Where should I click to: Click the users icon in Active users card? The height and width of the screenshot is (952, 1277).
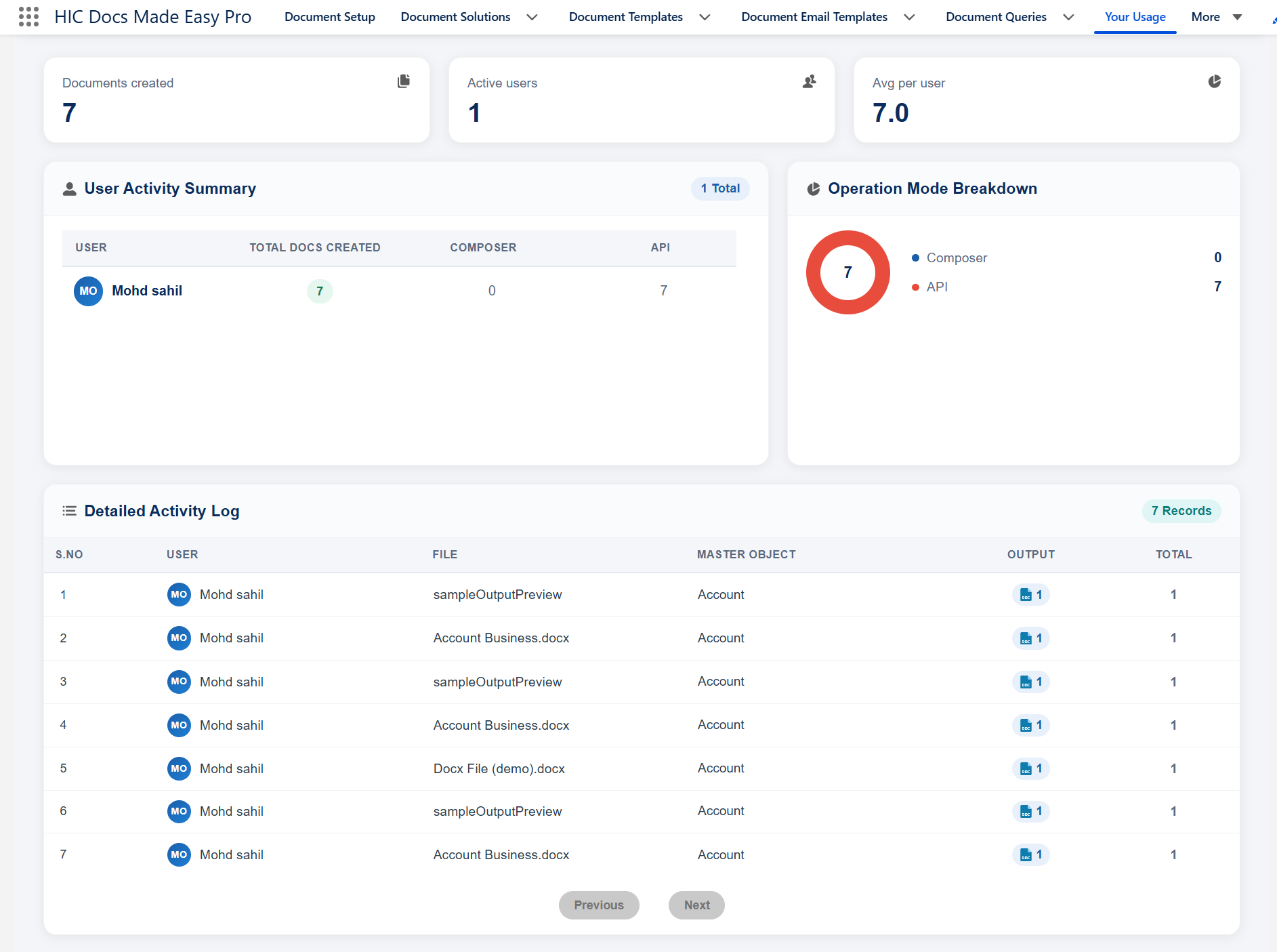[x=809, y=81]
